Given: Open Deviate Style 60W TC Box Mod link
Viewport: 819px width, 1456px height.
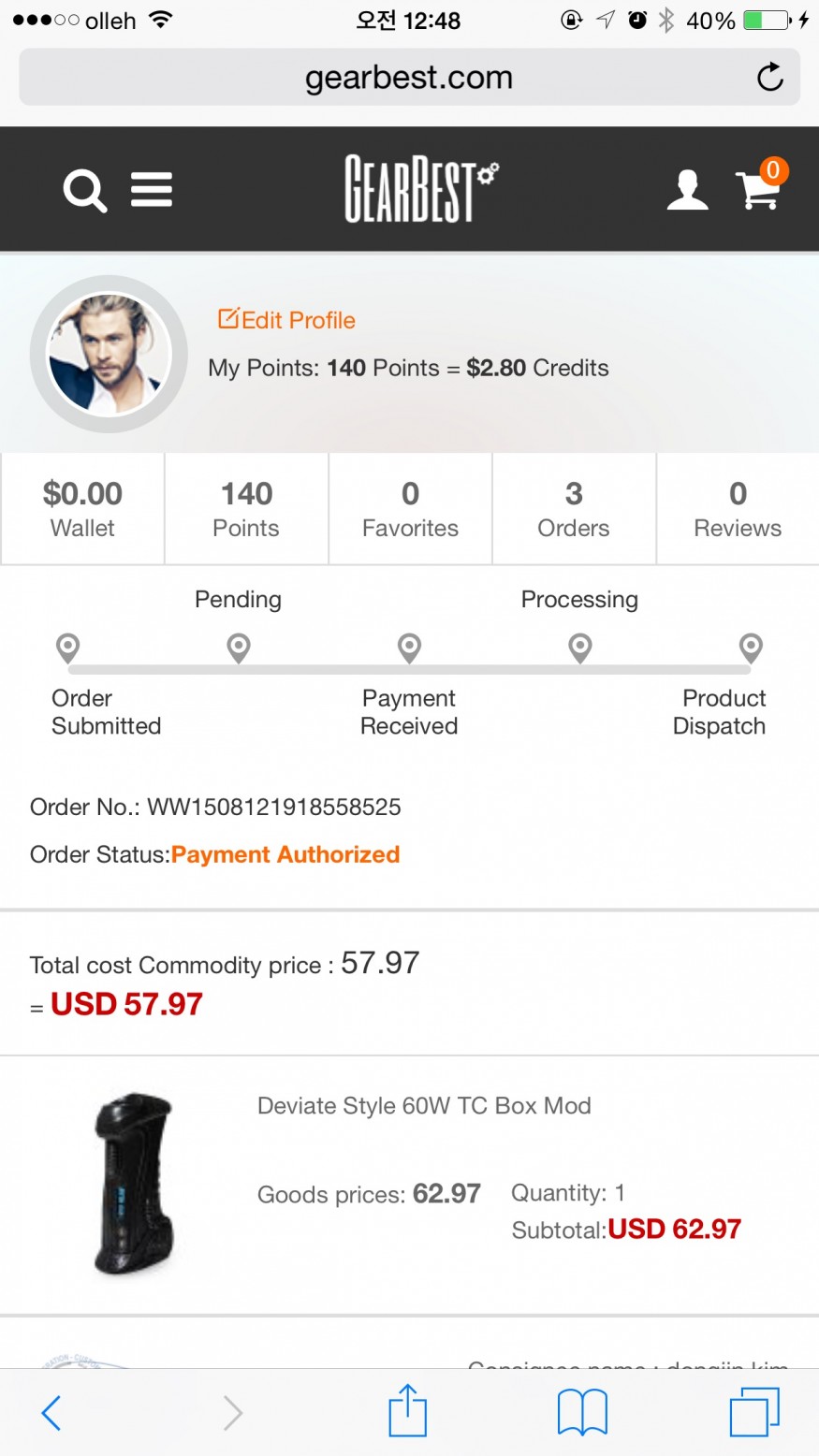Looking at the screenshot, I should pos(424,1106).
